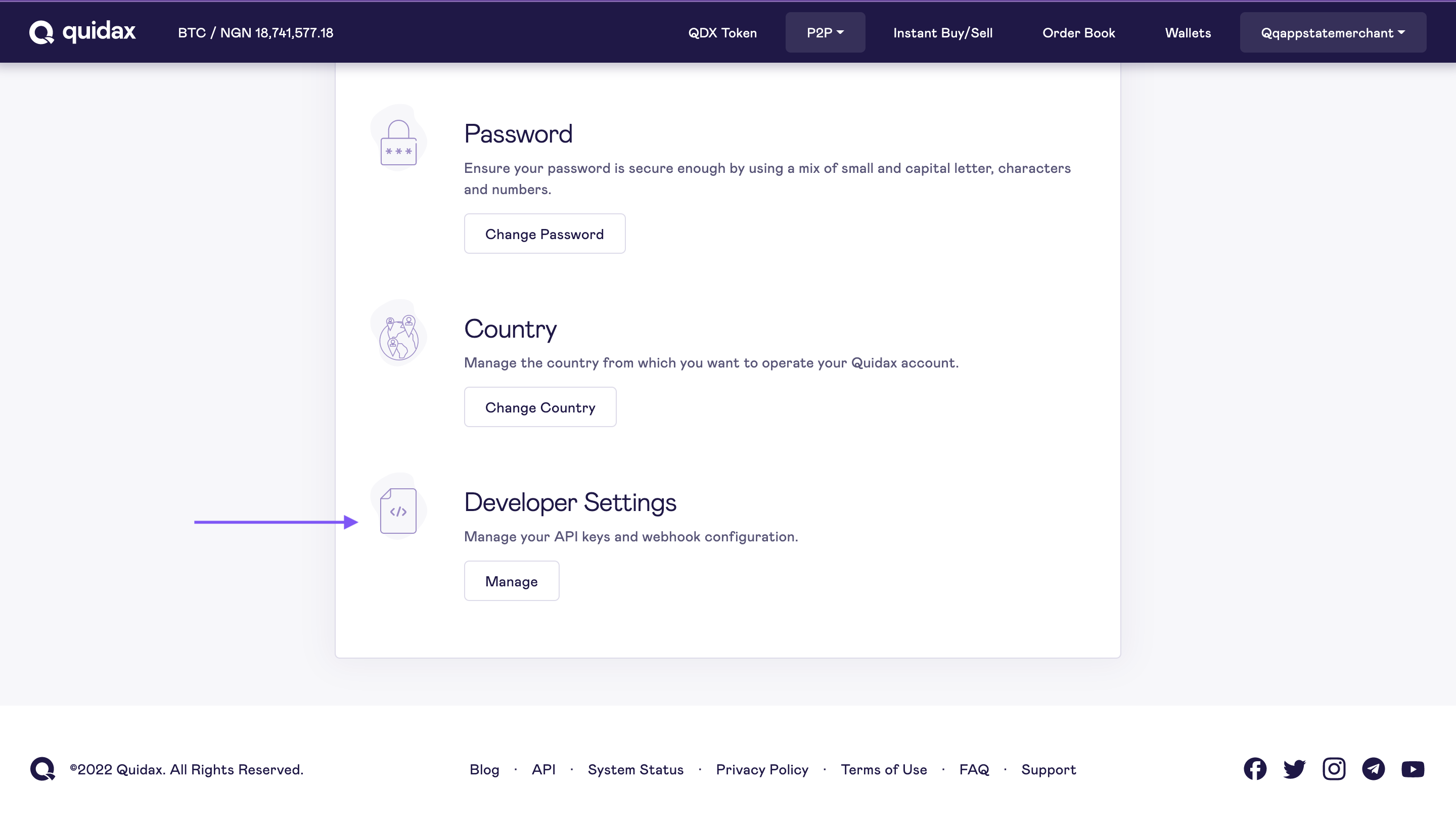Go to QDX Token page
The width and height of the screenshot is (1456, 832).
722,32
